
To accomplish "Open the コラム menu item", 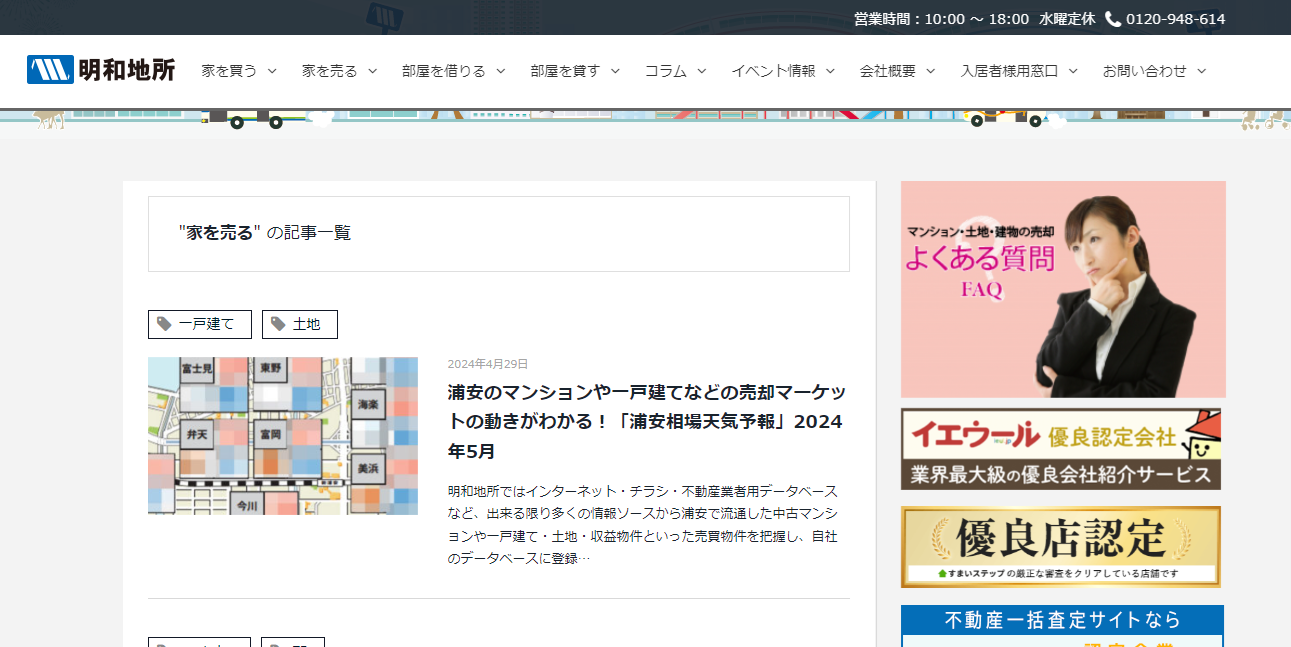I will 665,71.
